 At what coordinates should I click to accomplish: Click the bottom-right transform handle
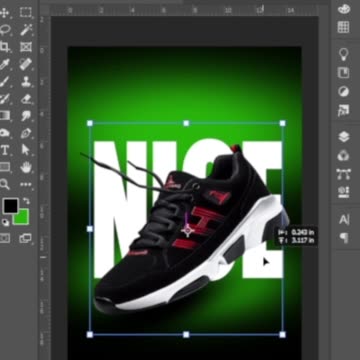pos(283,334)
